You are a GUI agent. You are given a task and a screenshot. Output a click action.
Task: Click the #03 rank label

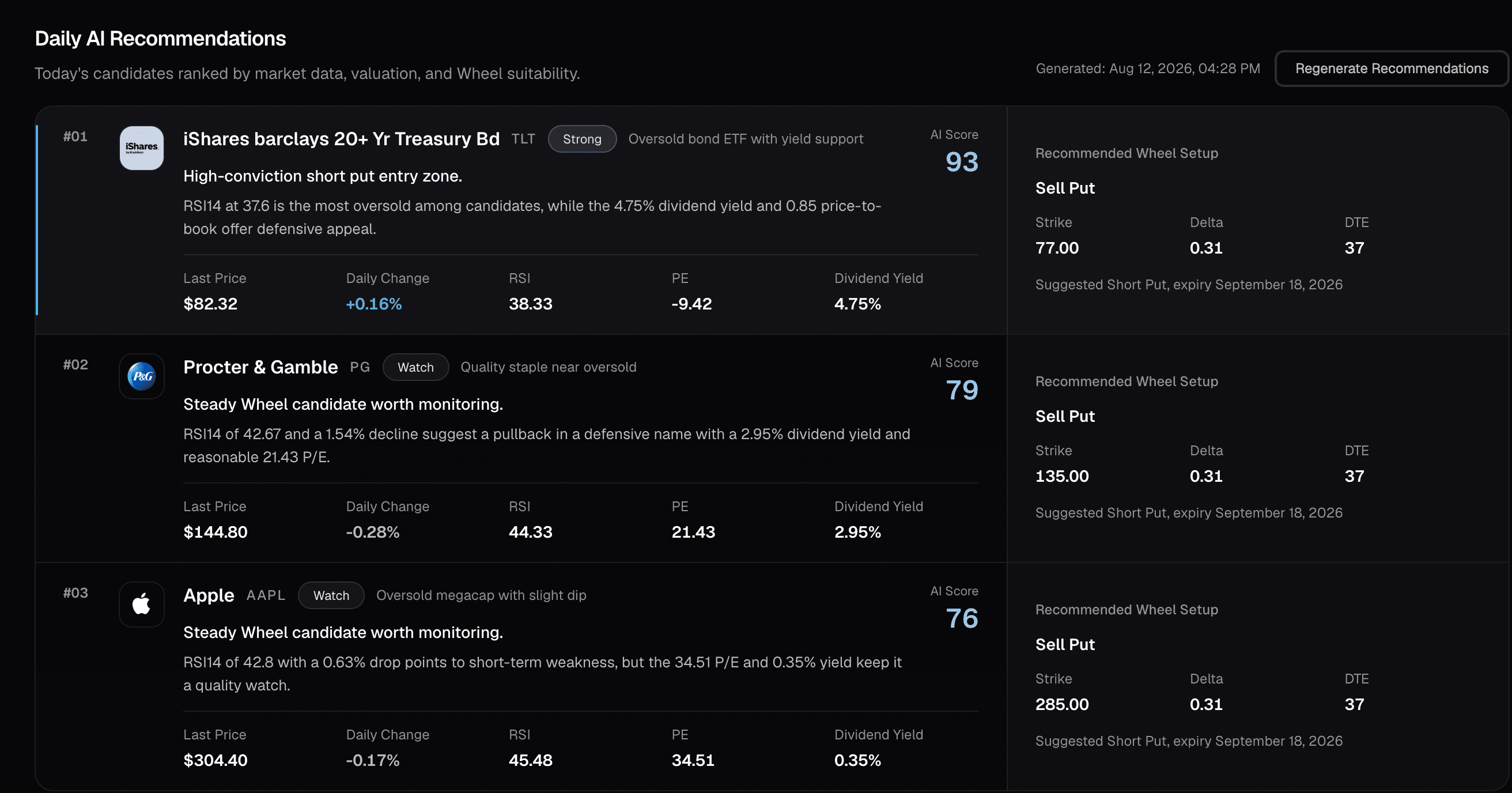(x=75, y=593)
